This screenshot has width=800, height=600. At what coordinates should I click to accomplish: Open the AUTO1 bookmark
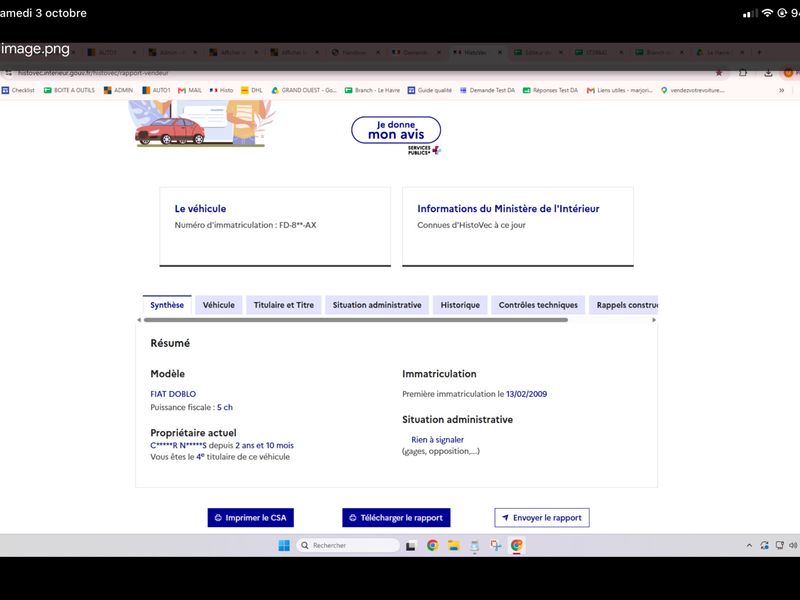(156, 90)
